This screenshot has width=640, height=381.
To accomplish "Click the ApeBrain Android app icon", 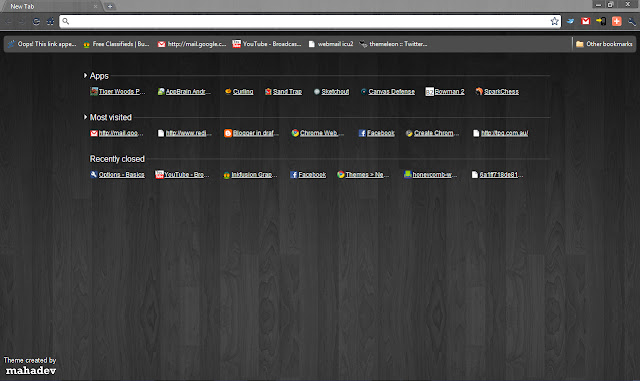I will pos(161,91).
